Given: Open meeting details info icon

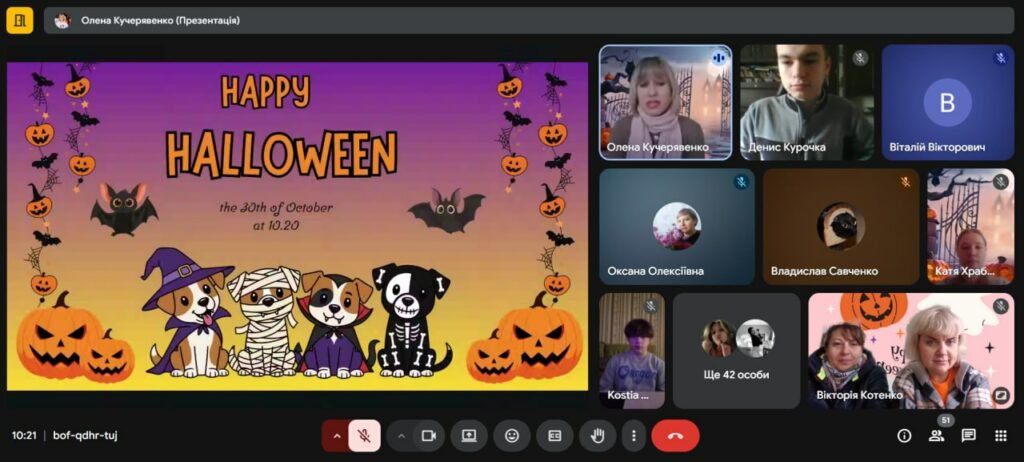Looking at the screenshot, I should (904, 436).
